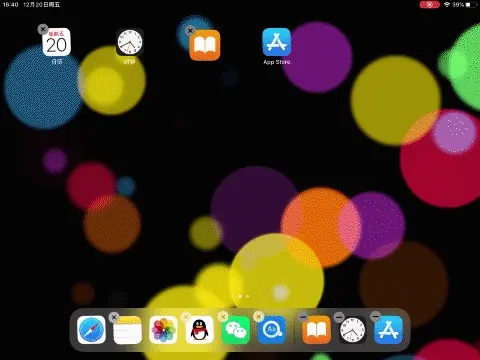Open WeChat from the dock
The image size is (480, 360).
pyautogui.click(x=236, y=330)
